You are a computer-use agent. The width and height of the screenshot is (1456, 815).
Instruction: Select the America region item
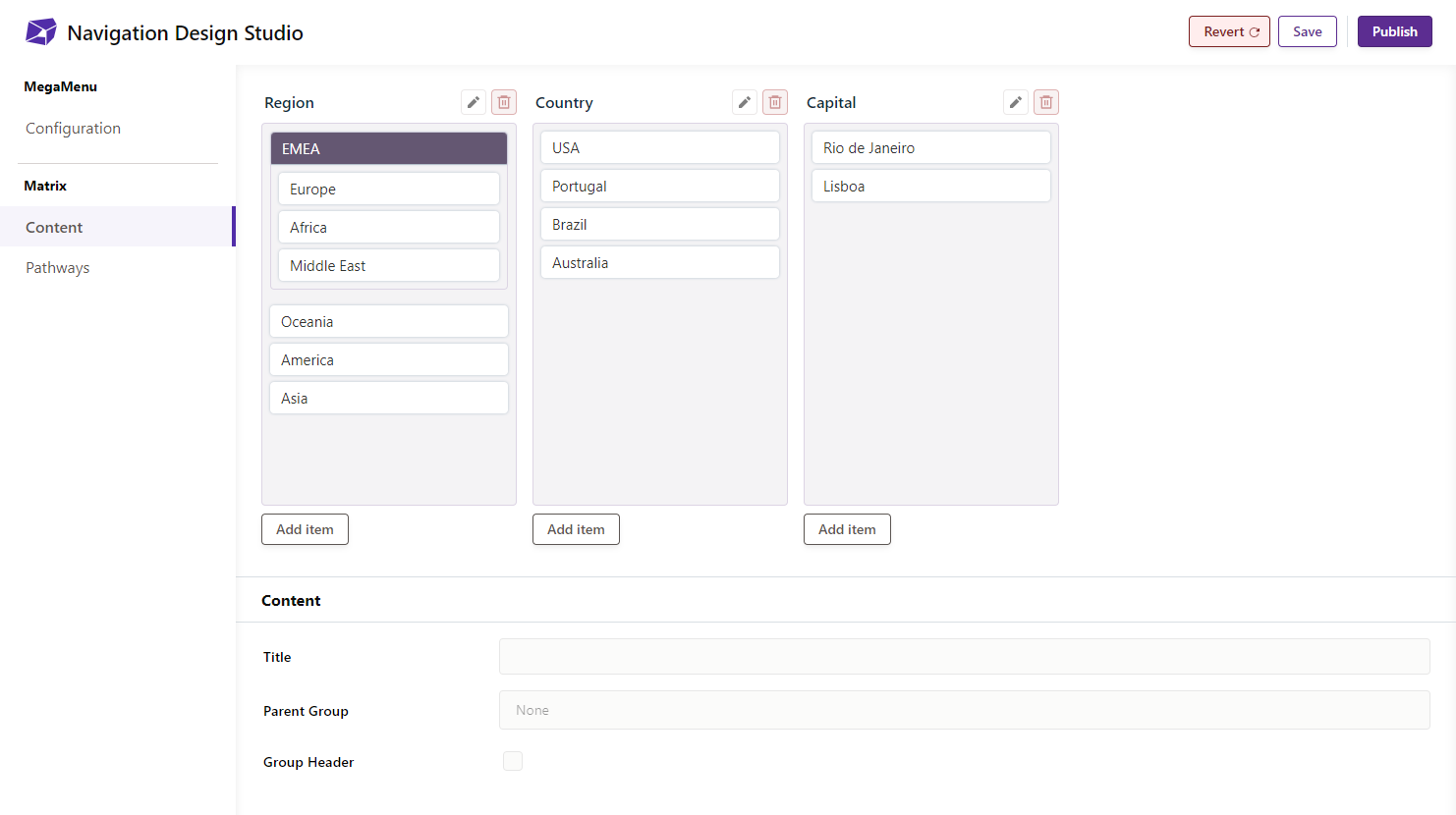(x=389, y=359)
